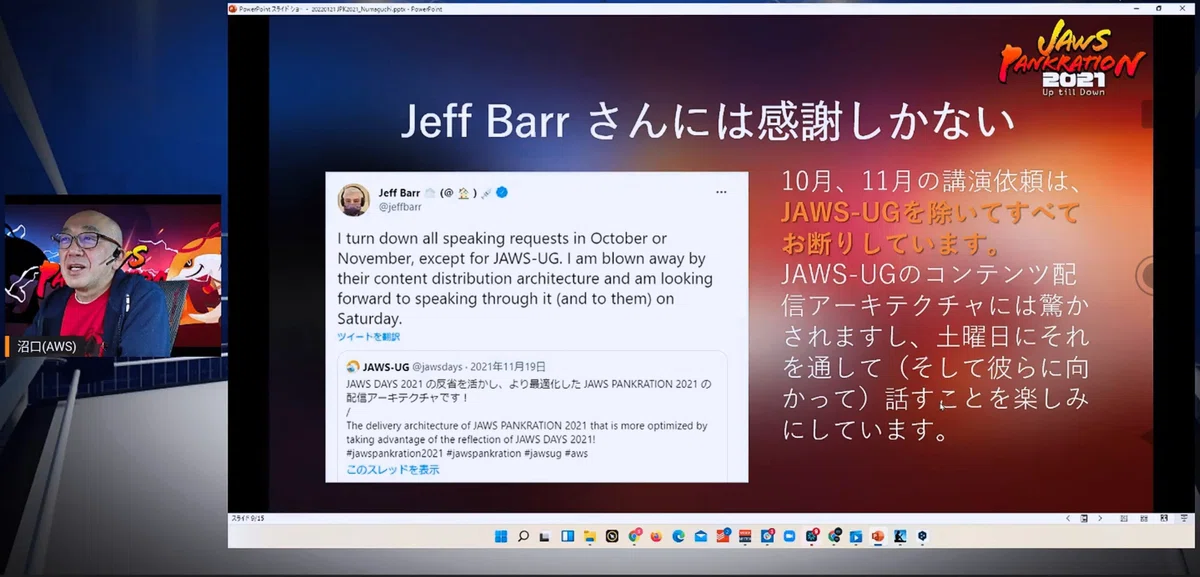The width and height of the screenshot is (1200, 577).
Task: Click @jeffbarr handle
Action: pyautogui.click(x=400, y=207)
